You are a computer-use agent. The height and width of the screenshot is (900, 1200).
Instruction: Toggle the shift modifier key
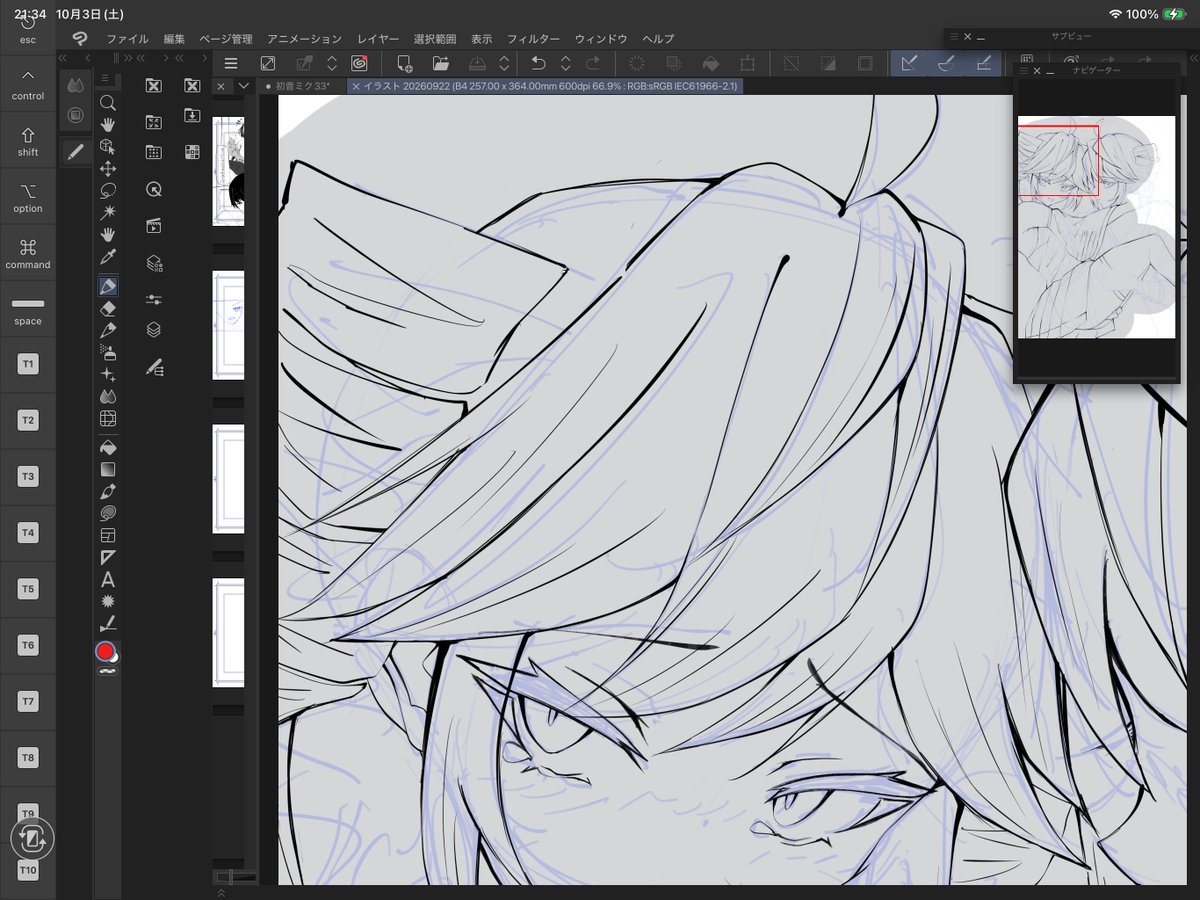pyautogui.click(x=28, y=141)
